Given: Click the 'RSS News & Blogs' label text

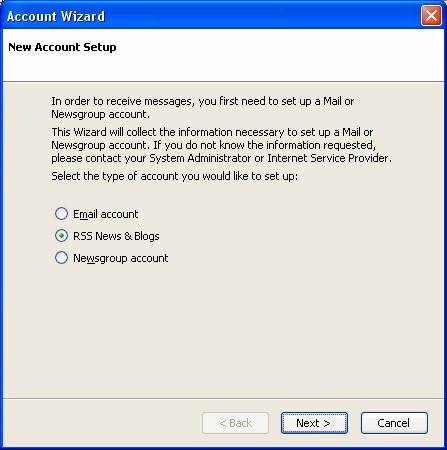Looking at the screenshot, I should click(116, 236).
